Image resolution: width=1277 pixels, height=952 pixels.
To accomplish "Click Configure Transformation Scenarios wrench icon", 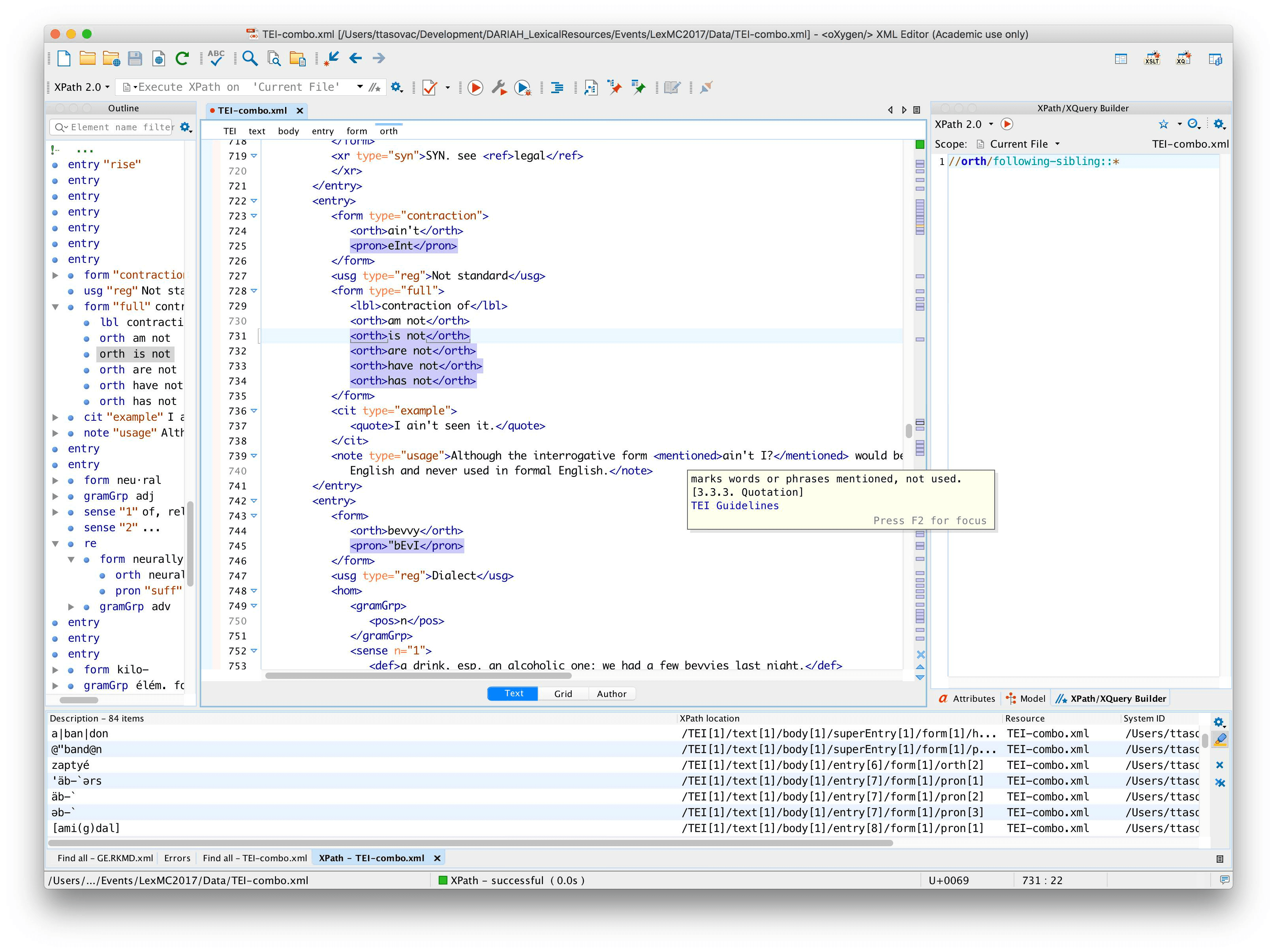I will [x=498, y=88].
